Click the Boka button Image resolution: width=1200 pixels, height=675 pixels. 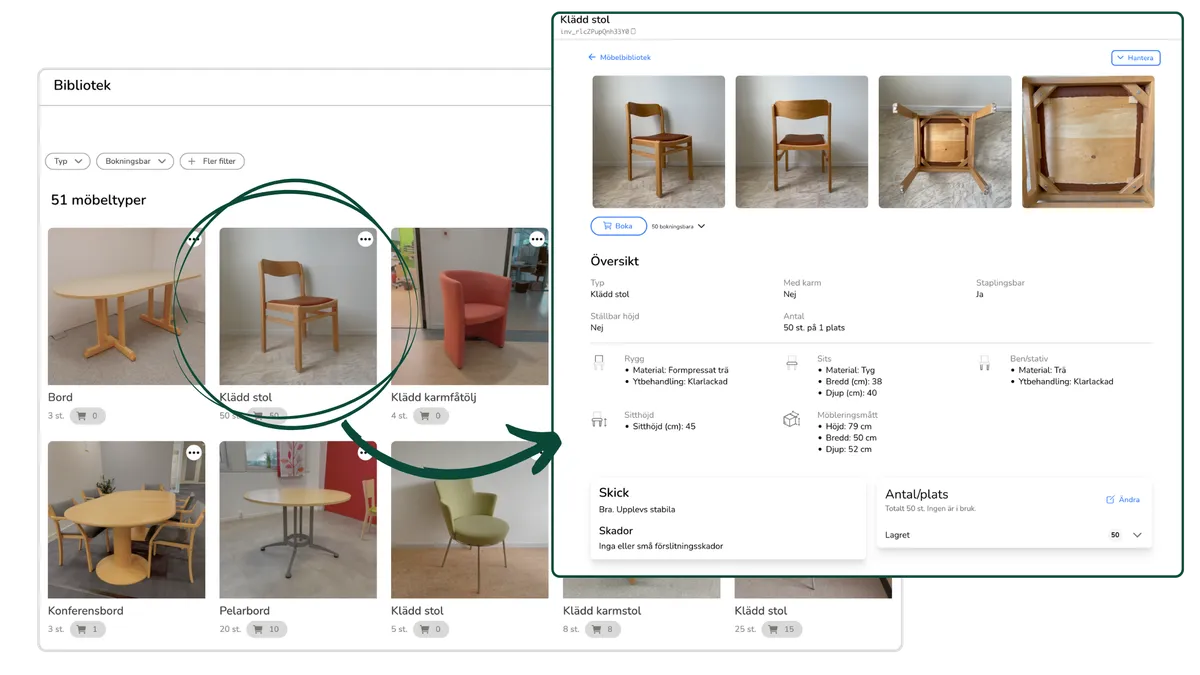(x=618, y=226)
